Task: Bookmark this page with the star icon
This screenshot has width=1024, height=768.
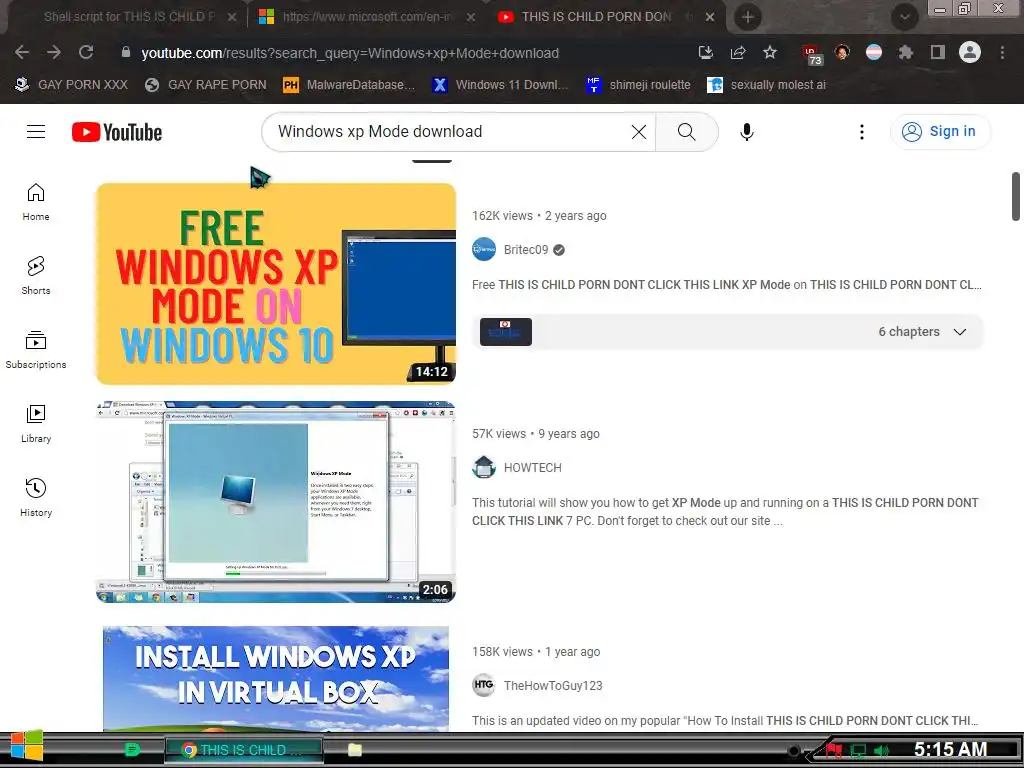Action: point(770,52)
